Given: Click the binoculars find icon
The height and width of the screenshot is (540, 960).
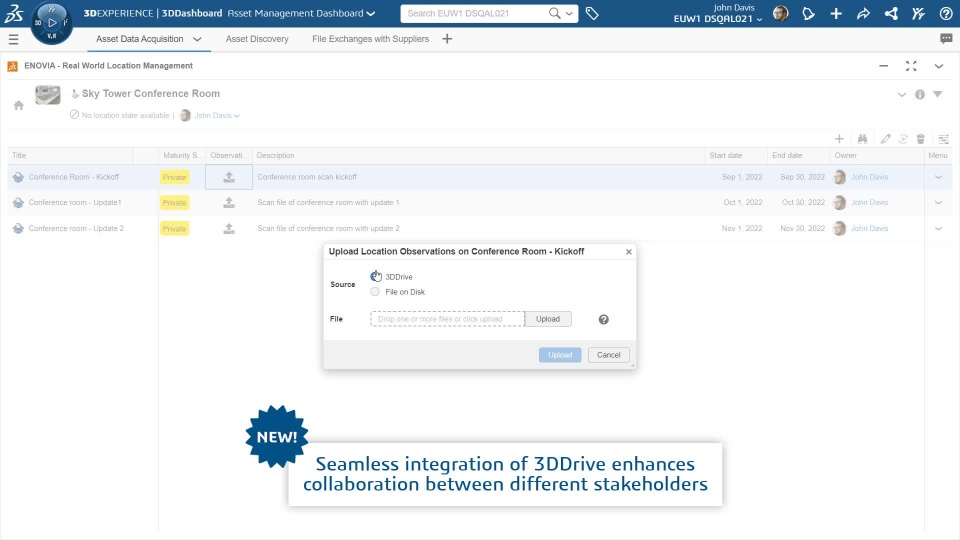Looking at the screenshot, I should 863,139.
